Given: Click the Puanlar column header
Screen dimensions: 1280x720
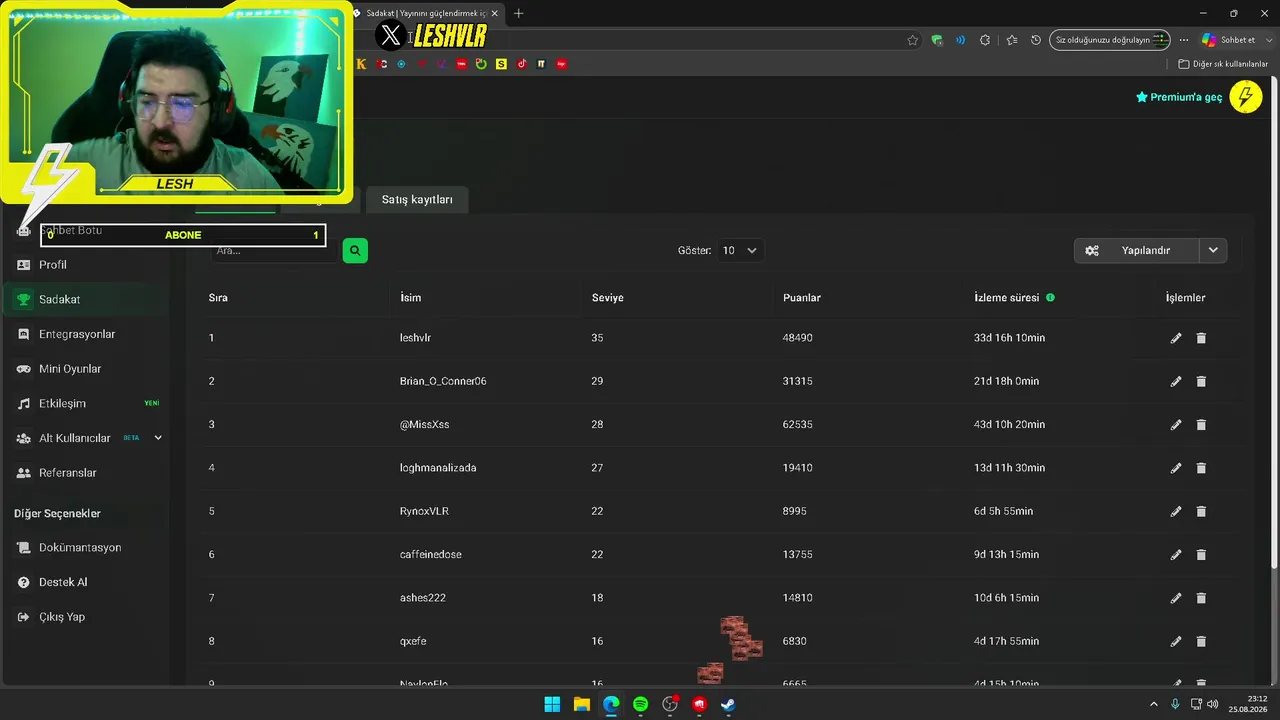Looking at the screenshot, I should [x=802, y=298].
